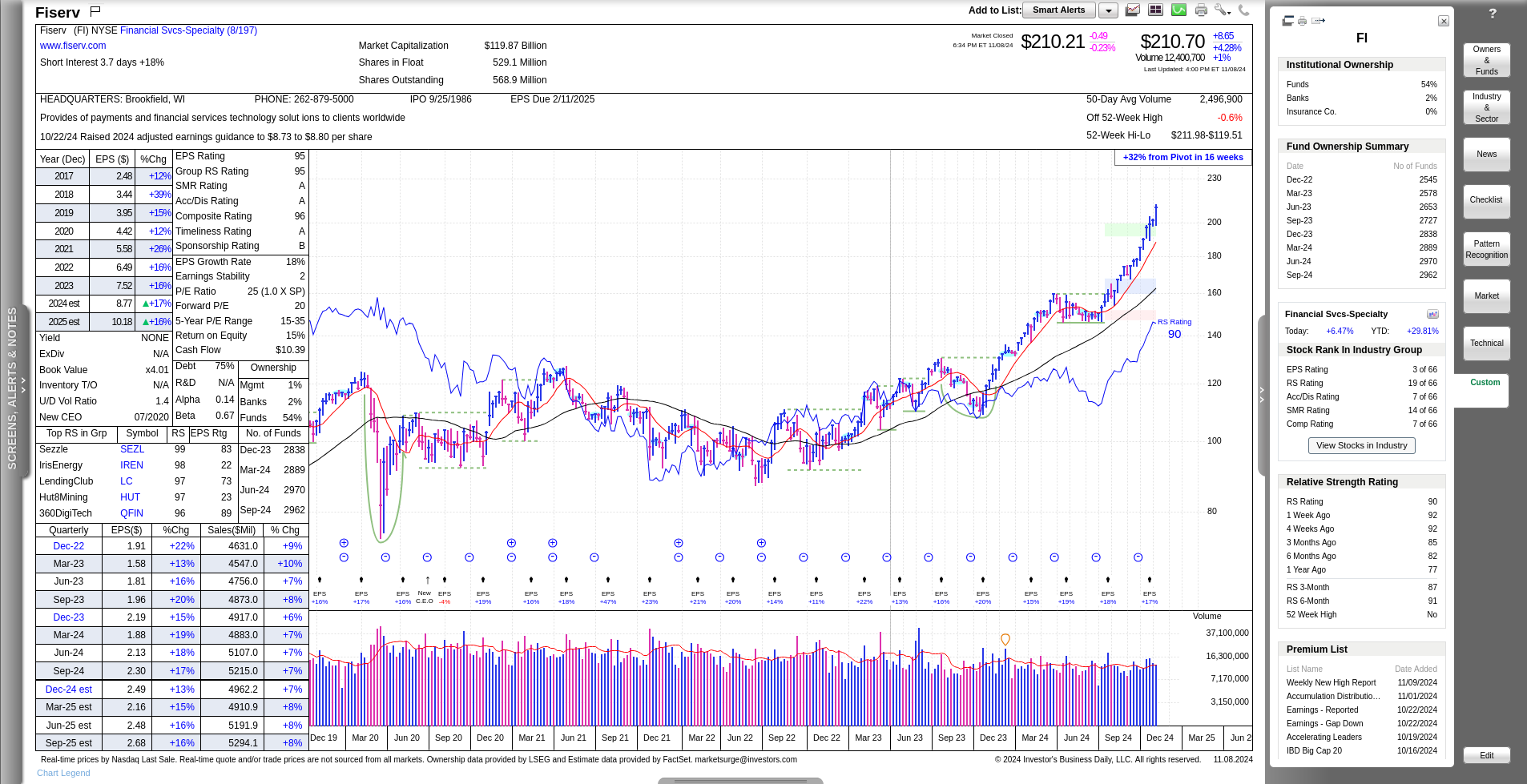Open the Pattern Recognition tab

pos(1486,249)
